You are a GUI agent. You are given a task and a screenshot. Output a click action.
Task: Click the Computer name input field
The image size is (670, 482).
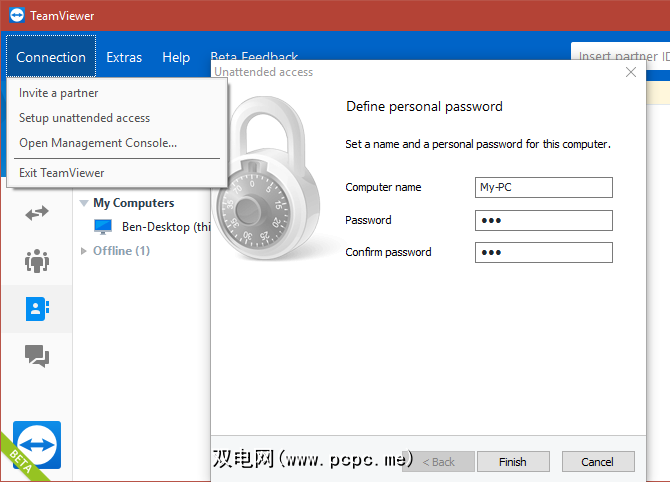pos(544,187)
